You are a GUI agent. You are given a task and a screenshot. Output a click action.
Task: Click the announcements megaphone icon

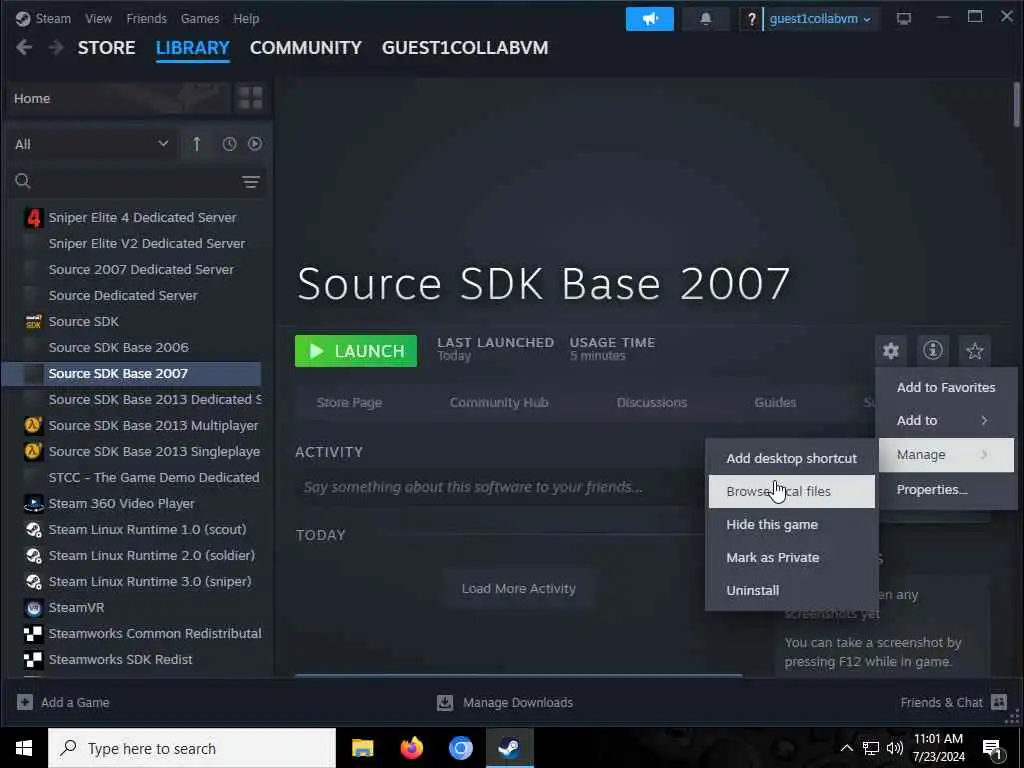pos(649,19)
